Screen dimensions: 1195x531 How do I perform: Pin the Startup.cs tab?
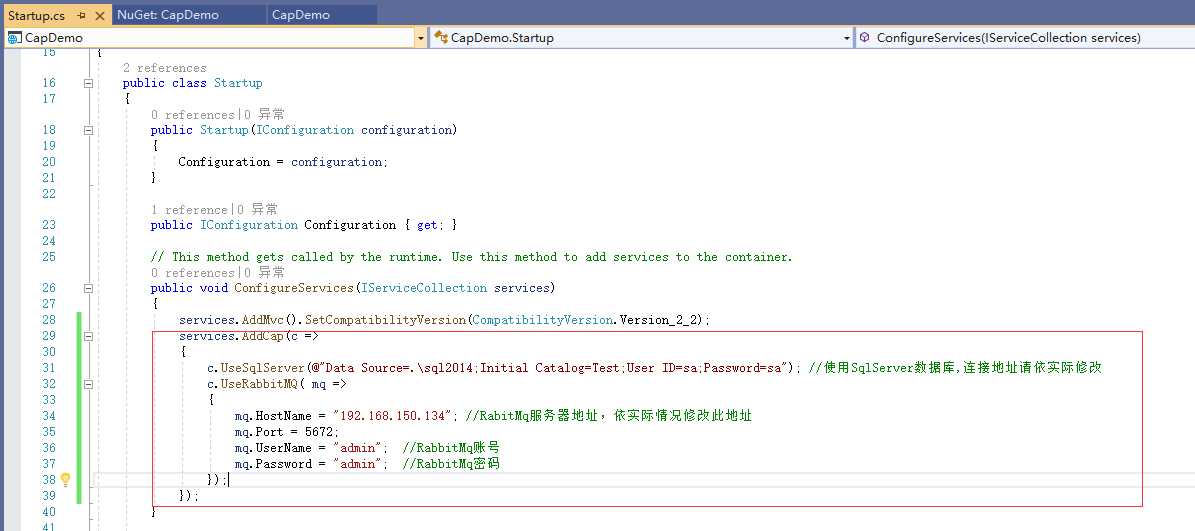pos(82,15)
